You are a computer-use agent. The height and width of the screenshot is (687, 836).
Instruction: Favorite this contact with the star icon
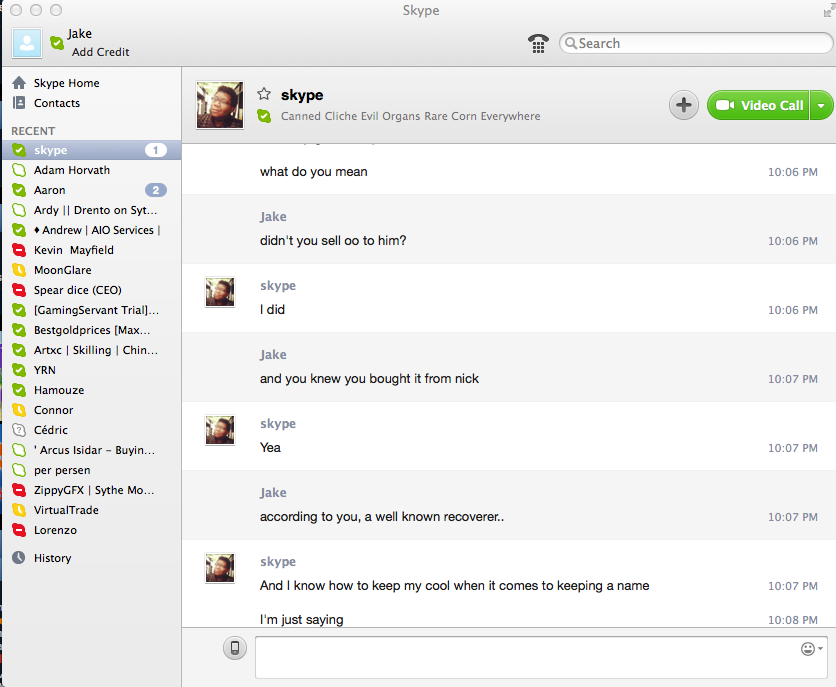(x=264, y=94)
